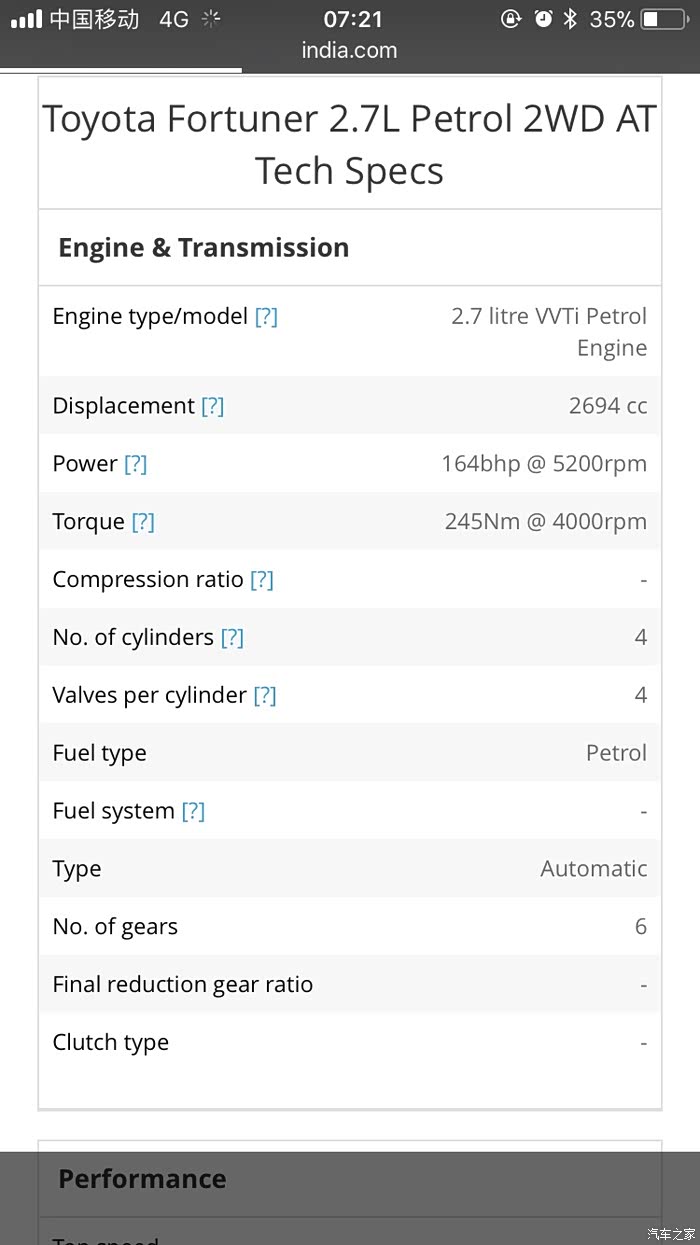Open Compression ratio help icon

coord(261,580)
